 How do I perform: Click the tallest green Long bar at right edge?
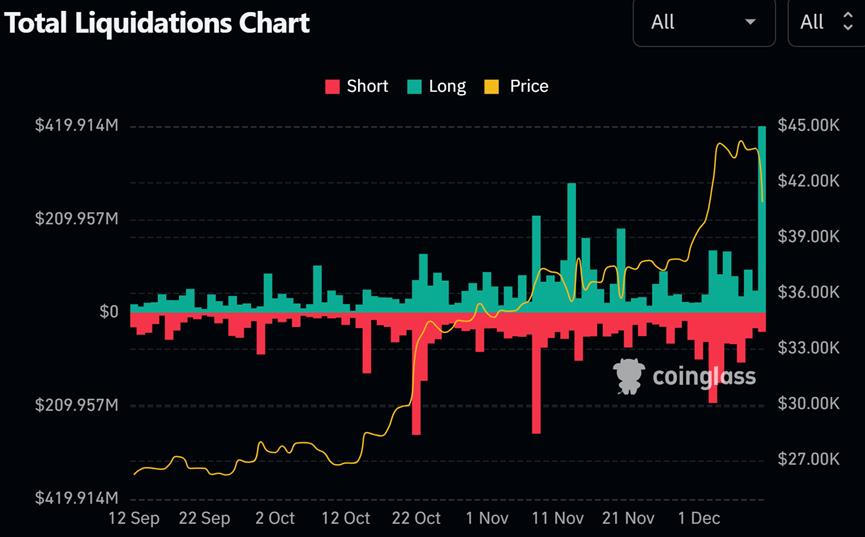tap(762, 219)
